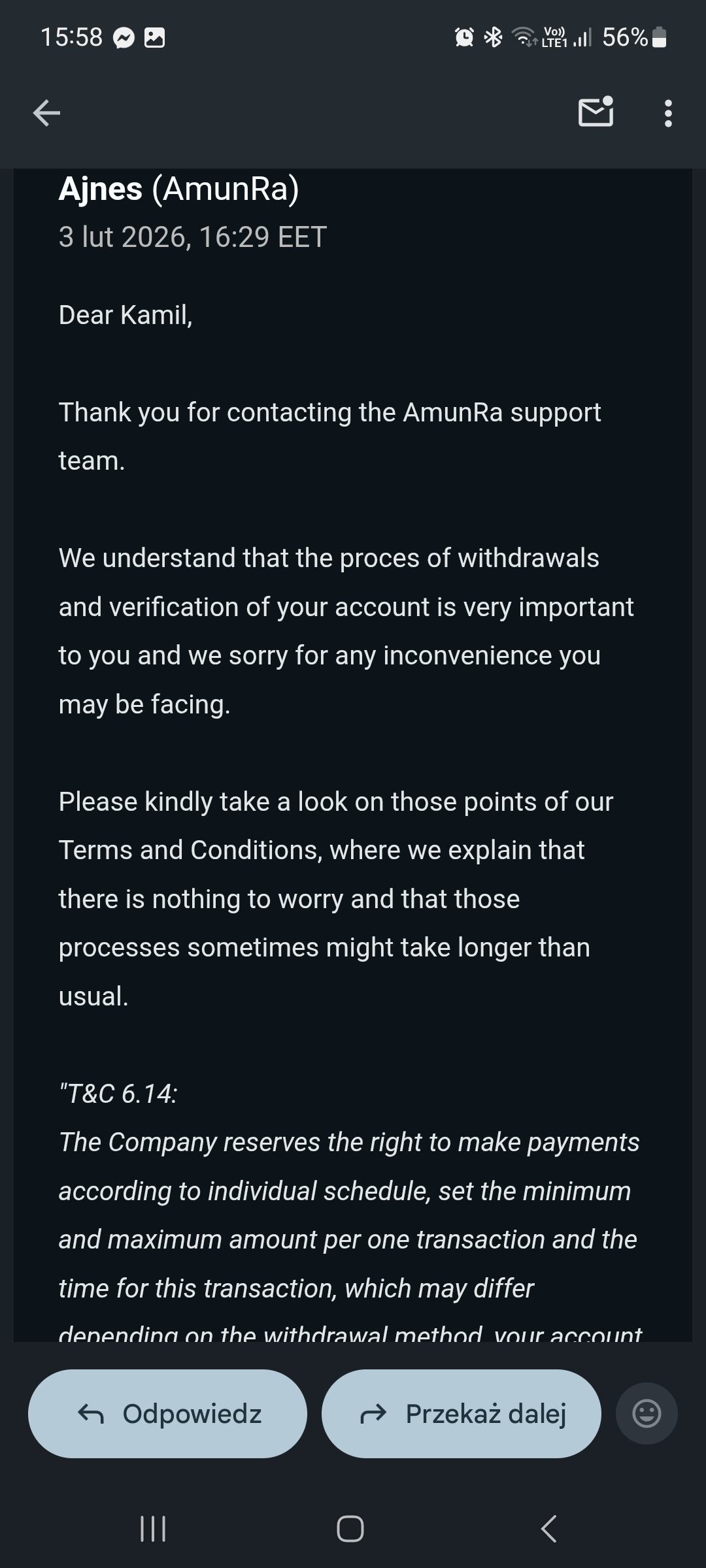This screenshot has height=1568, width=706.
Task: Tap the Bluetooth status icon
Action: (493, 37)
